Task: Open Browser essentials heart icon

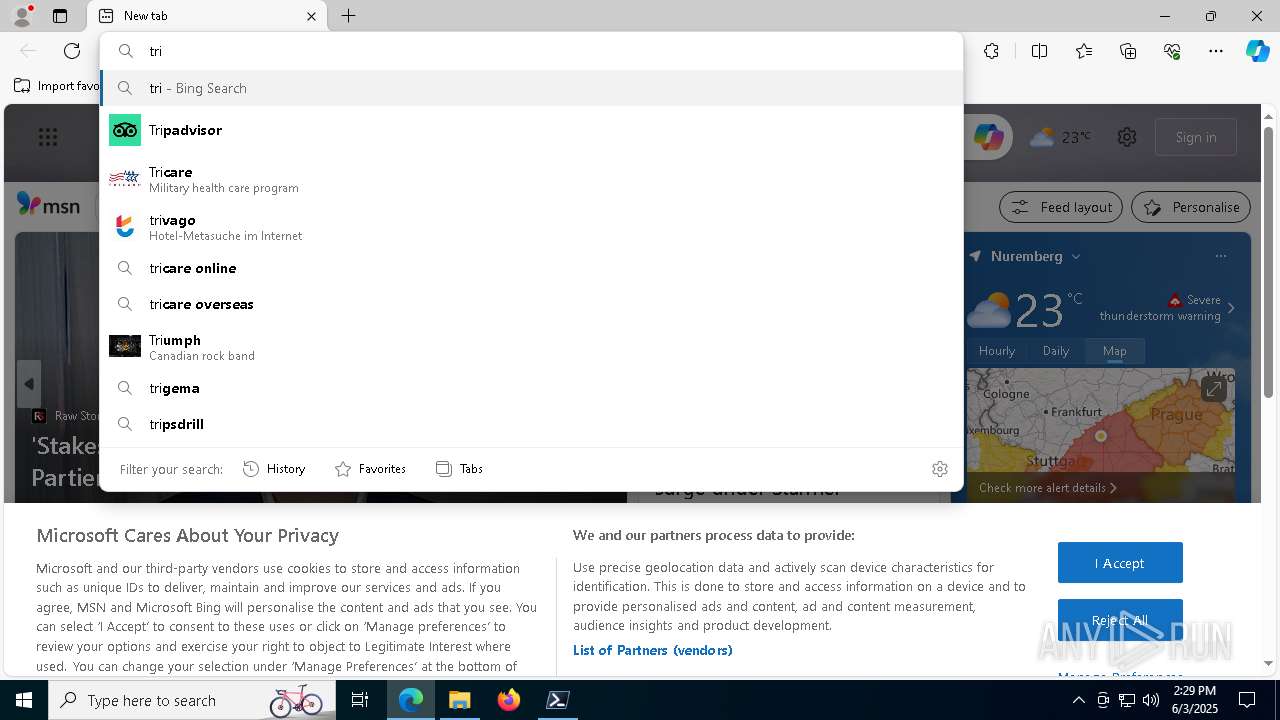Action: point(1172,51)
